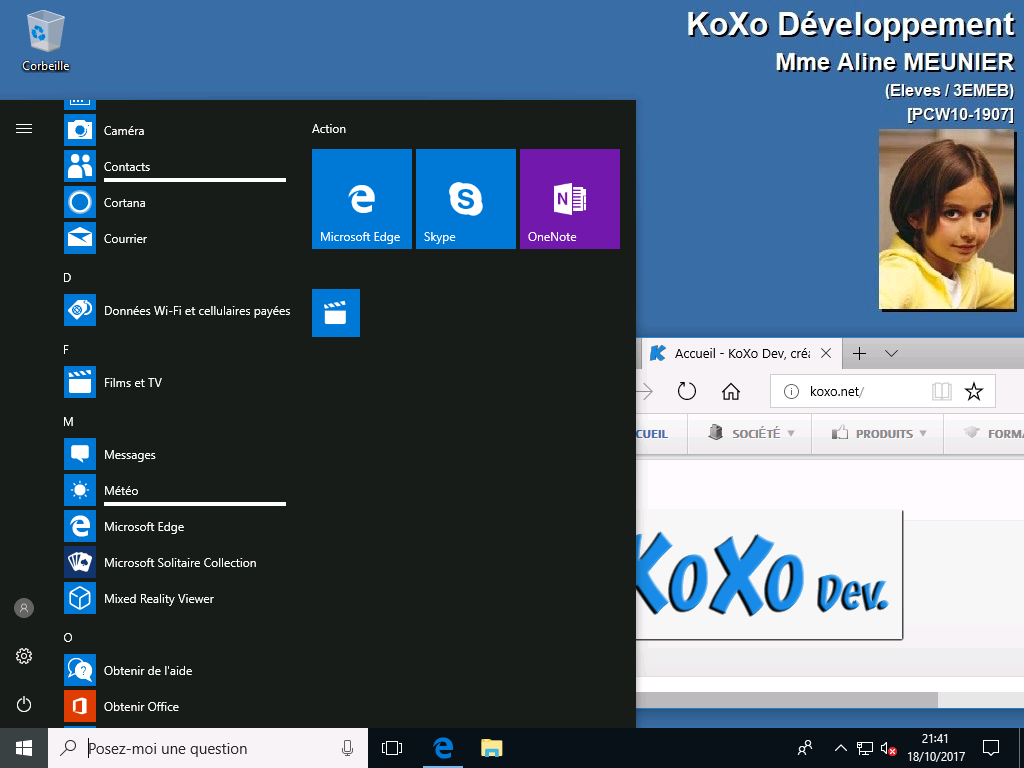This screenshot has height=768, width=1024.
Task: Click the Windows Start button
Action: (24, 748)
